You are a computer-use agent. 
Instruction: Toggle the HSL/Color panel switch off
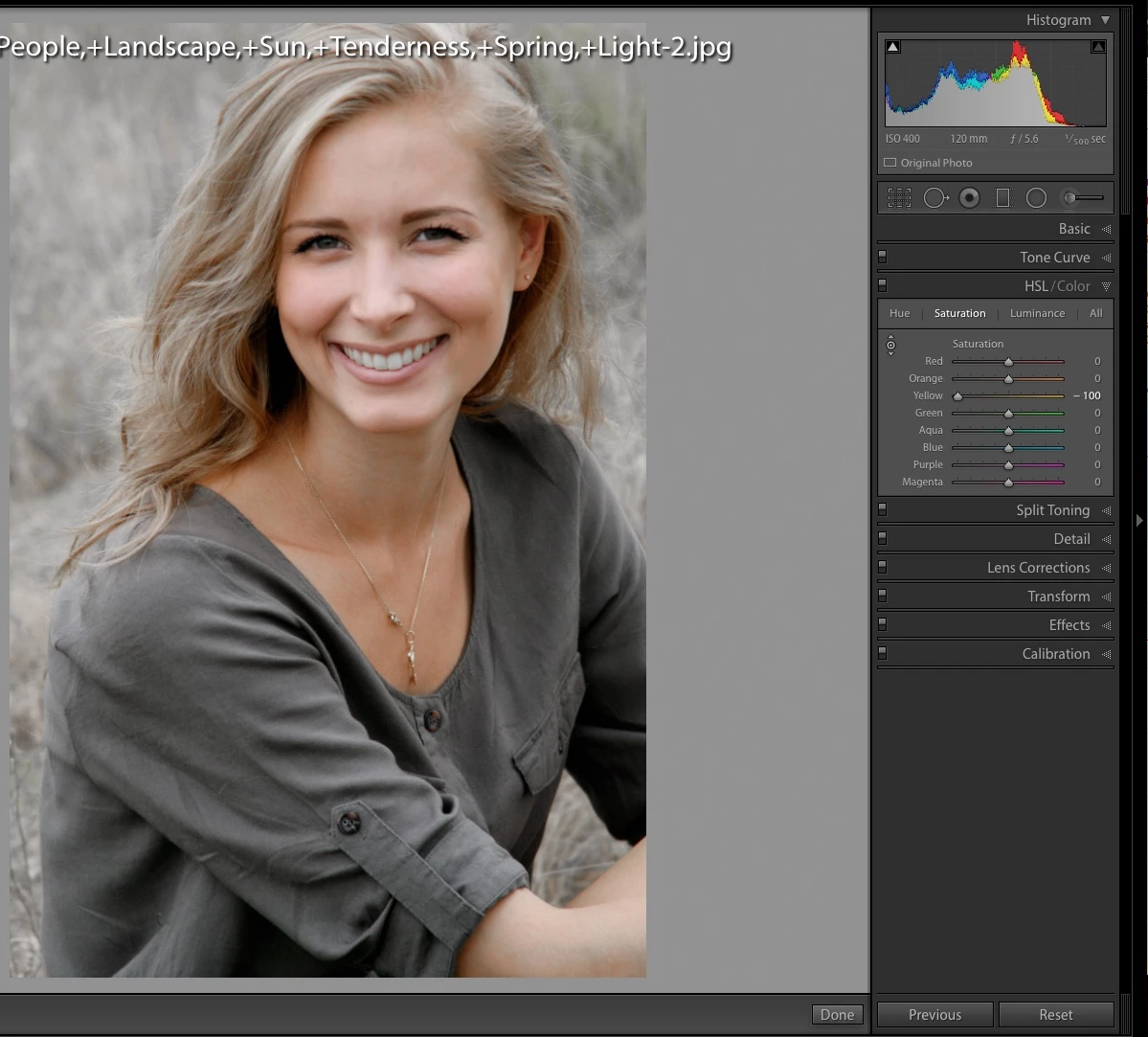click(882, 285)
